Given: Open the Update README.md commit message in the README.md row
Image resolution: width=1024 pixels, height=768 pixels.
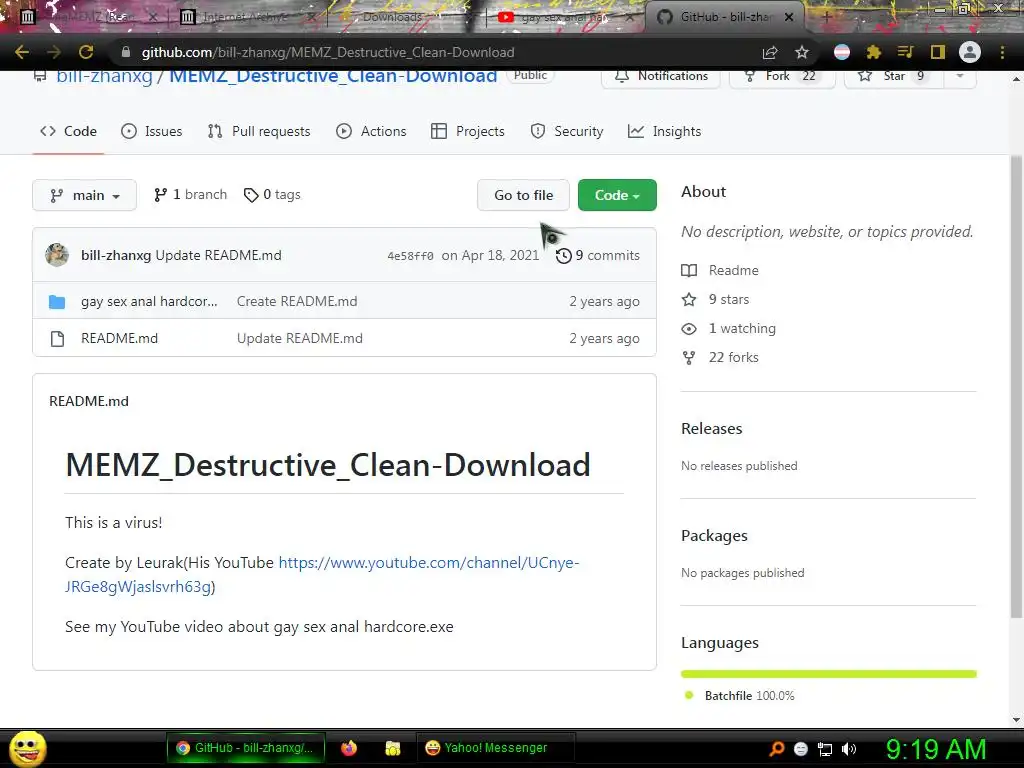Looking at the screenshot, I should 300,338.
